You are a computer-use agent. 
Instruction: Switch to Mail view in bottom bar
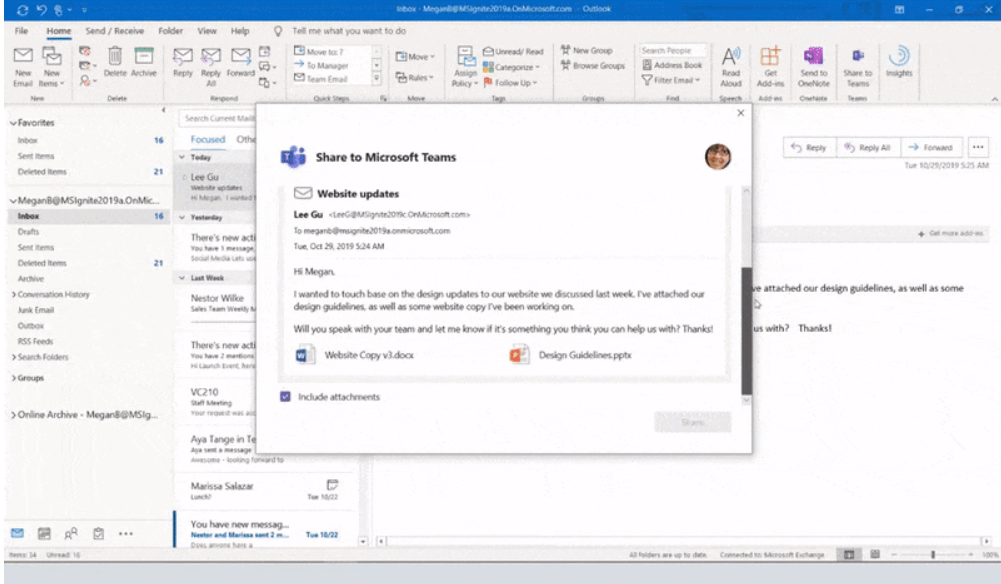17,534
